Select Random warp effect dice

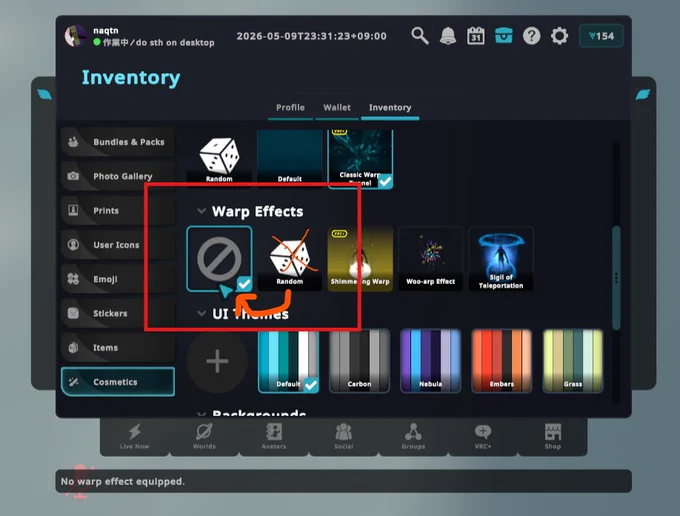[x=290, y=258]
